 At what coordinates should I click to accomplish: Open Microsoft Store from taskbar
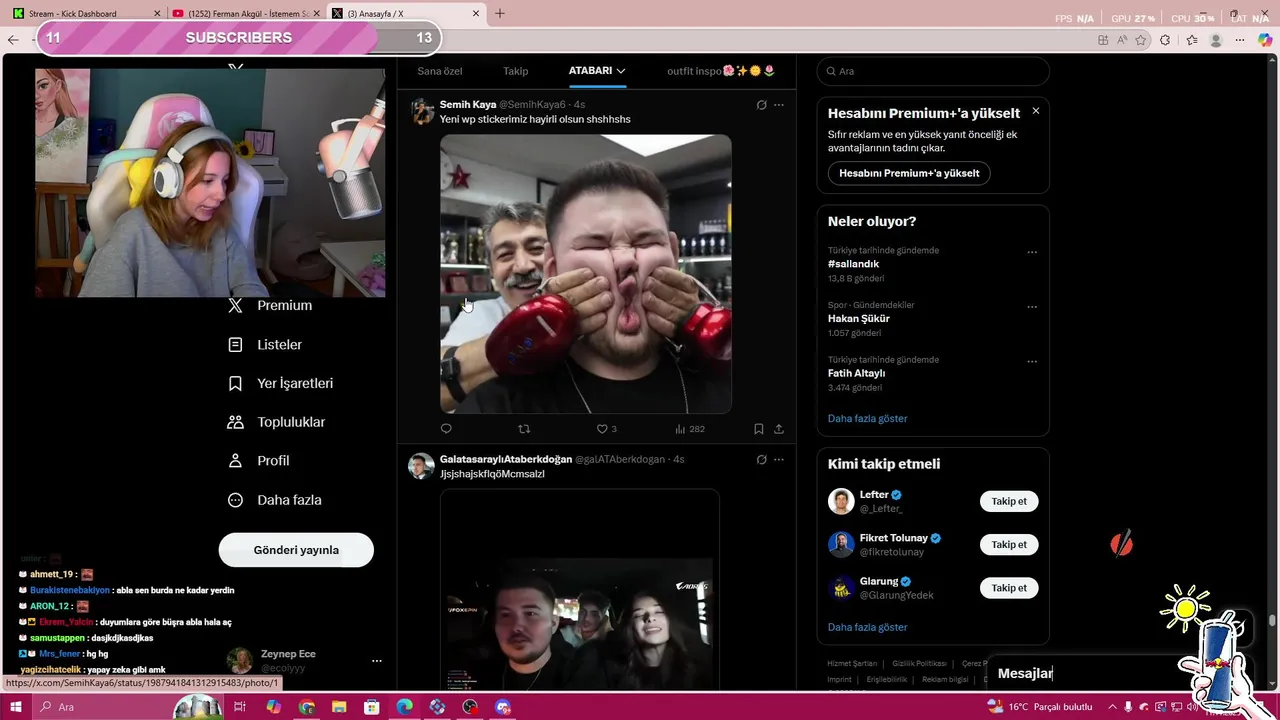[372, 707]
